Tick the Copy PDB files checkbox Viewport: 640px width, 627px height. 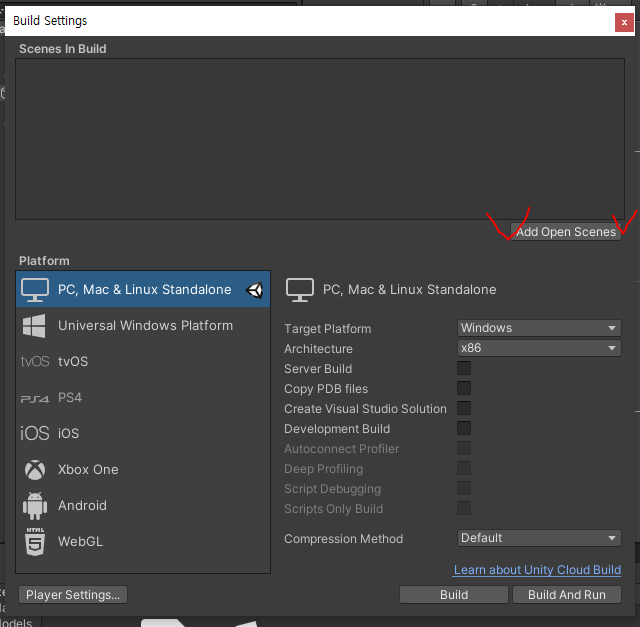(x=464, y=388)
